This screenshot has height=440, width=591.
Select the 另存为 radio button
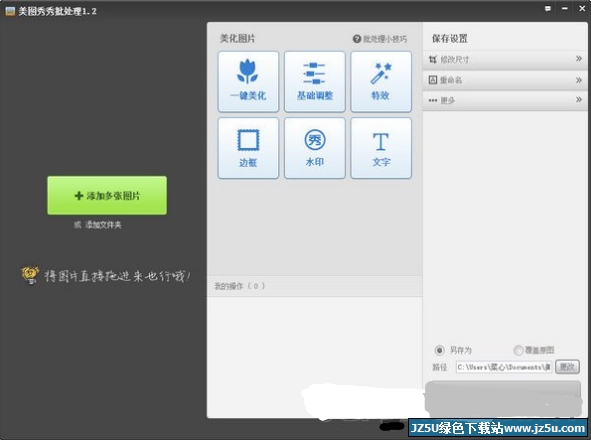tap(439, 350)
